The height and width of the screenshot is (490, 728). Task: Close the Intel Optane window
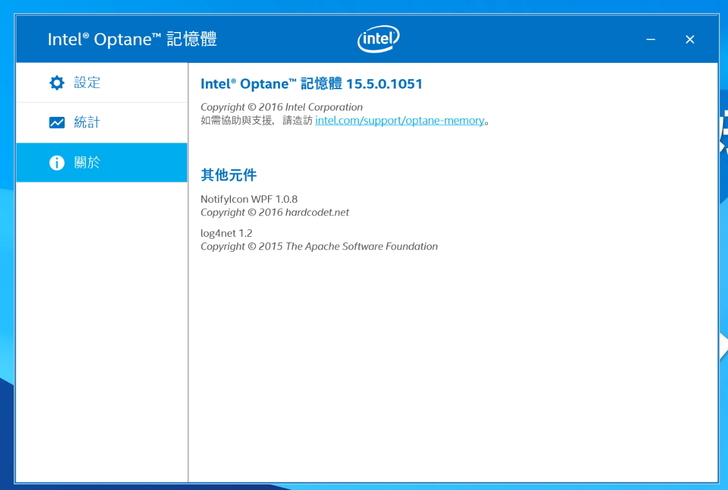pos(690,39)
